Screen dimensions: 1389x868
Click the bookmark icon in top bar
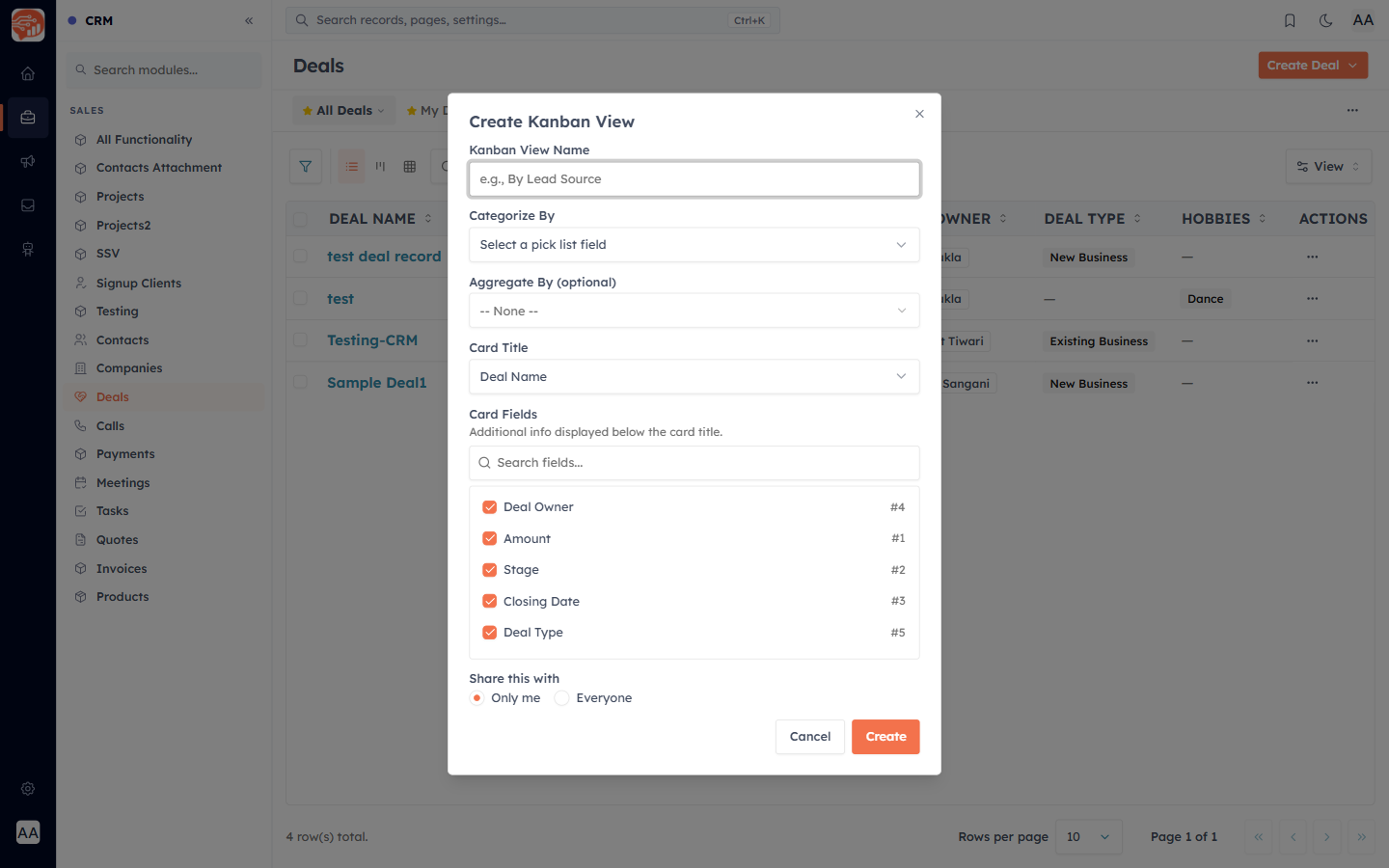tap(1290, 20)
